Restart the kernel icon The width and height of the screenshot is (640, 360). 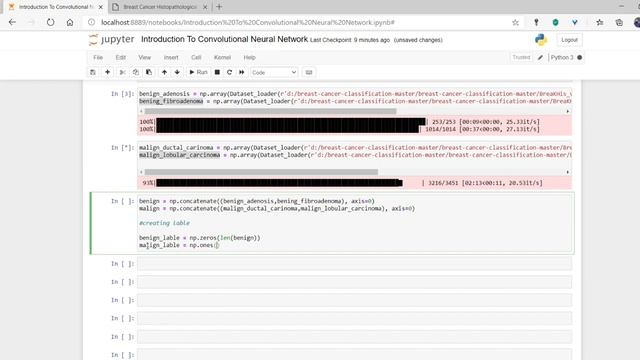coord(229,72)
